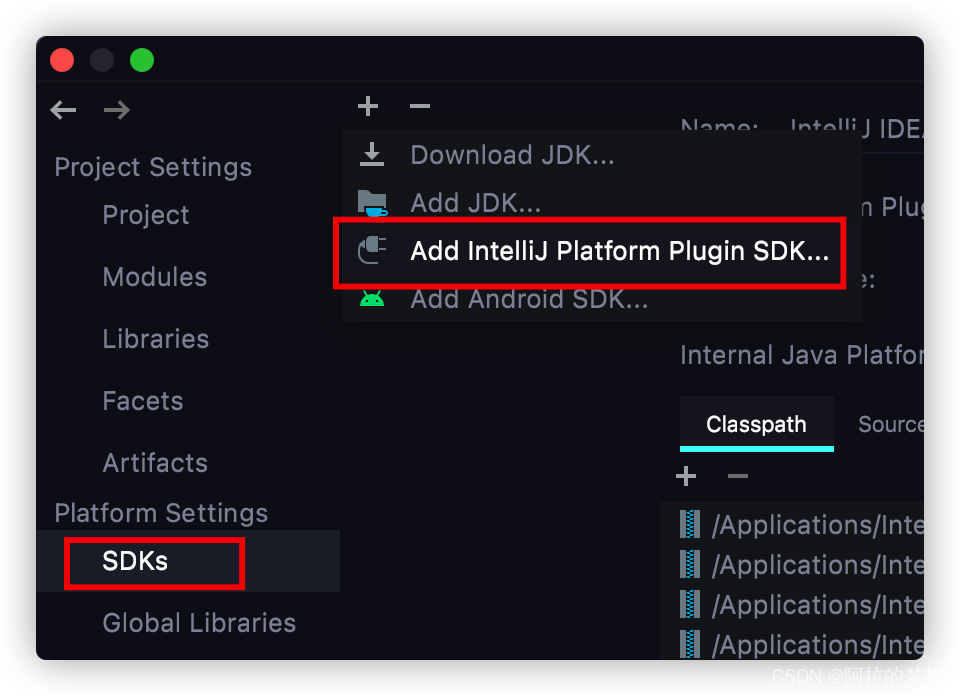Open the Project settings page
The width and height of the screenshot is (960, 696).
(x=146, y=215)
